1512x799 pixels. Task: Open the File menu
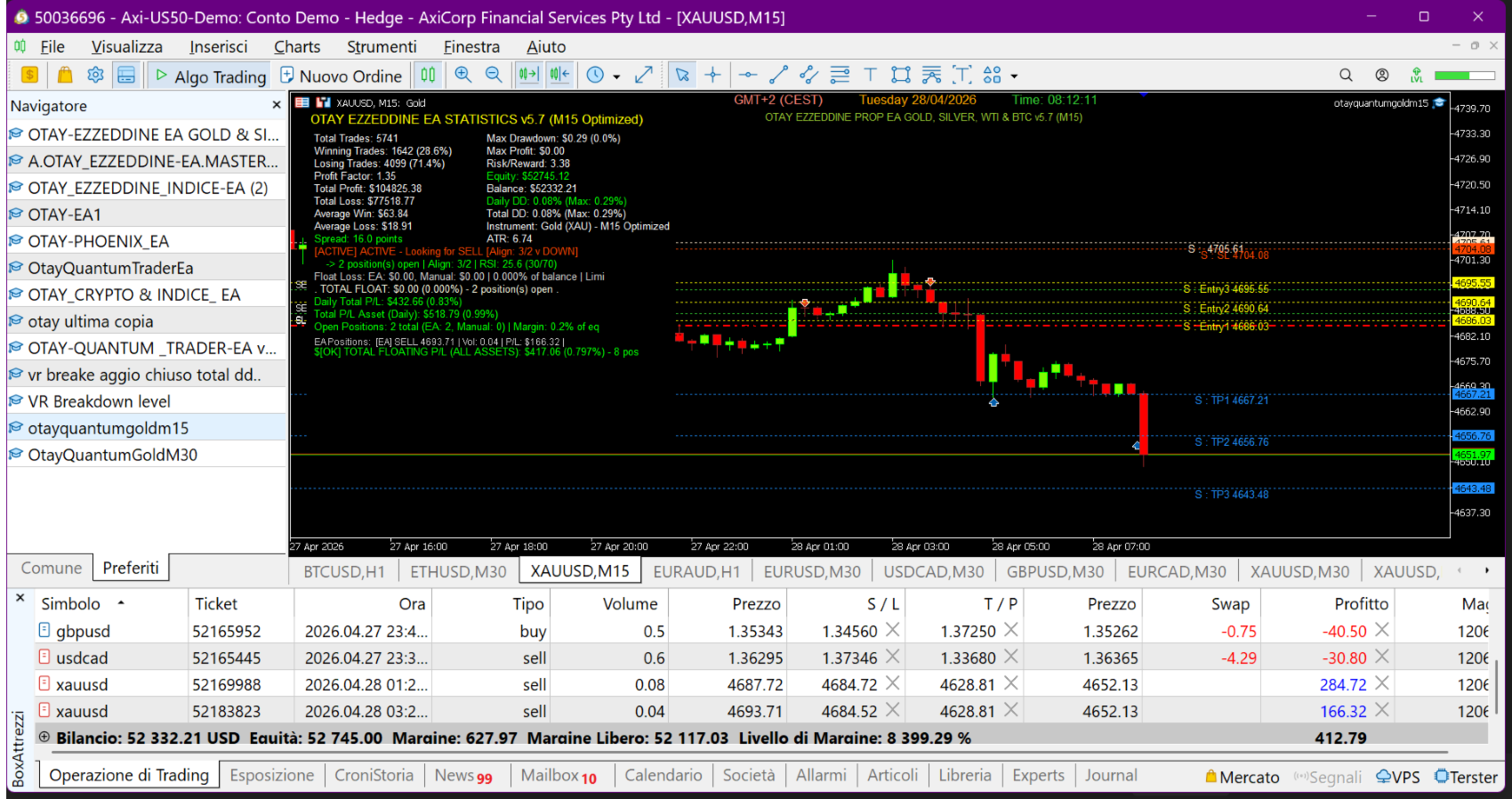[x=52, y=47]
